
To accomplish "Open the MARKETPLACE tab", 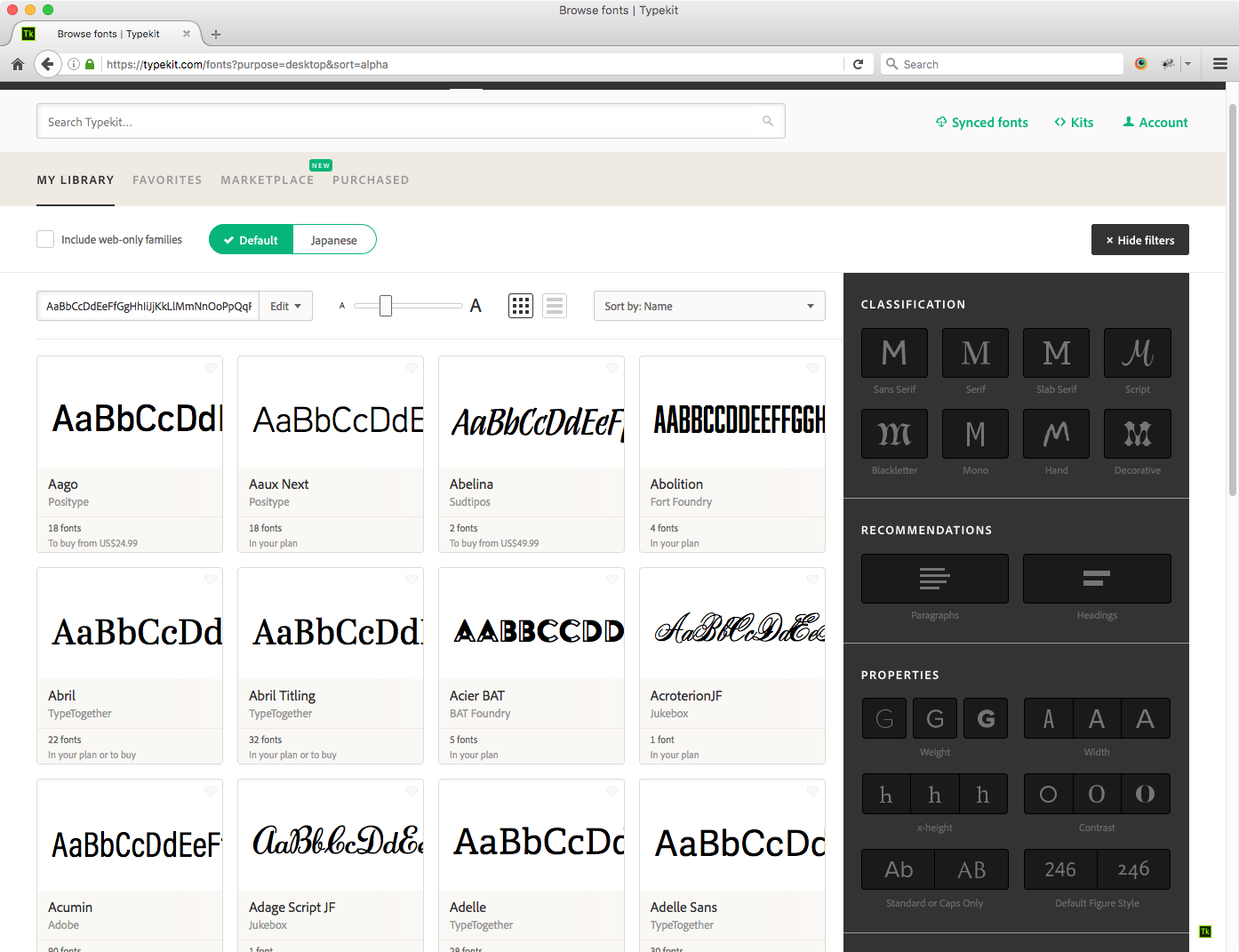I will [x=268, y=180].
